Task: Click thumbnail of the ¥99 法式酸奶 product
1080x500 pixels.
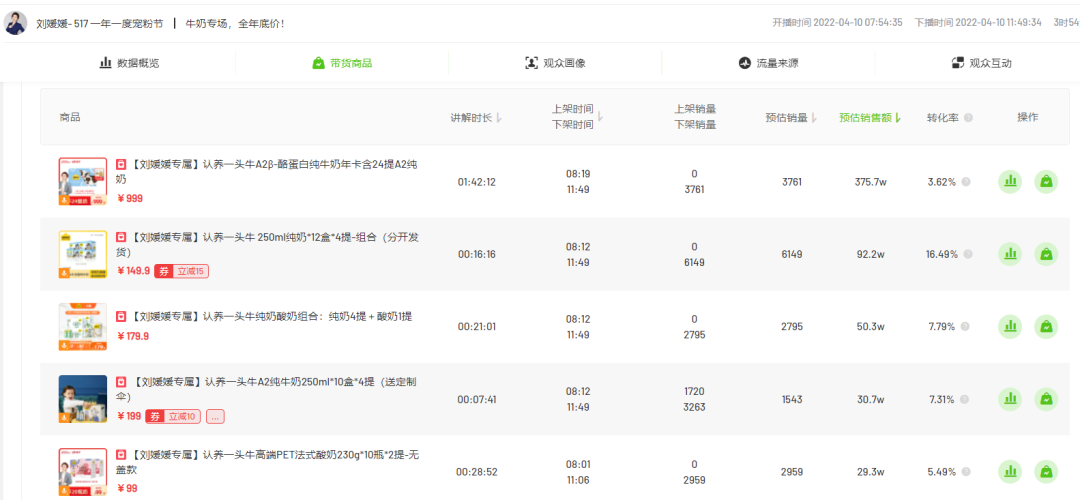Action: pos(83,472)
